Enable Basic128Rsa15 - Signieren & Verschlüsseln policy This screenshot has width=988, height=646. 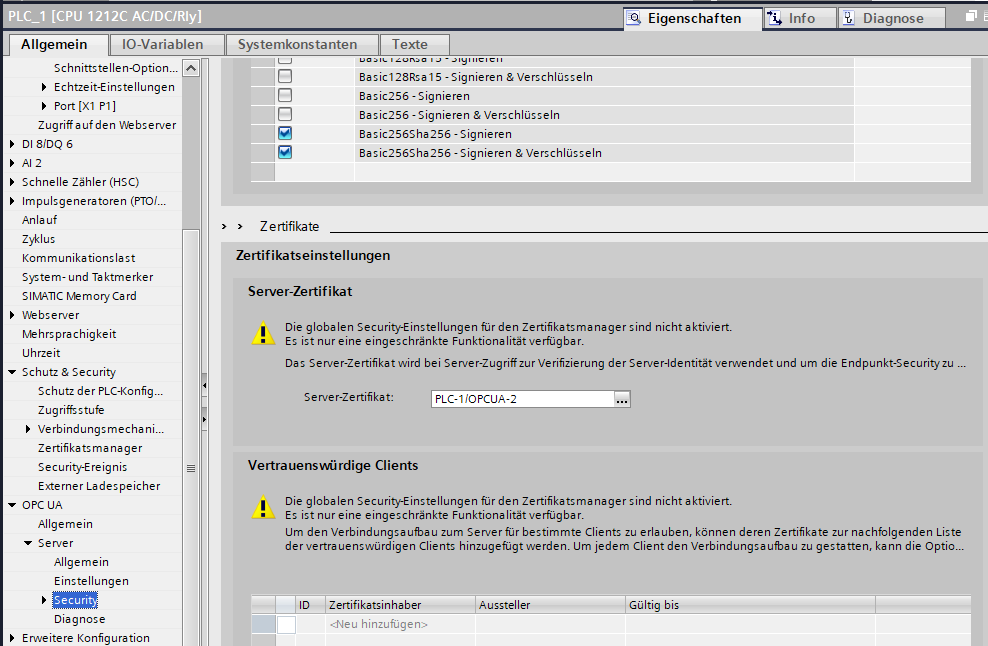(285, 76)
